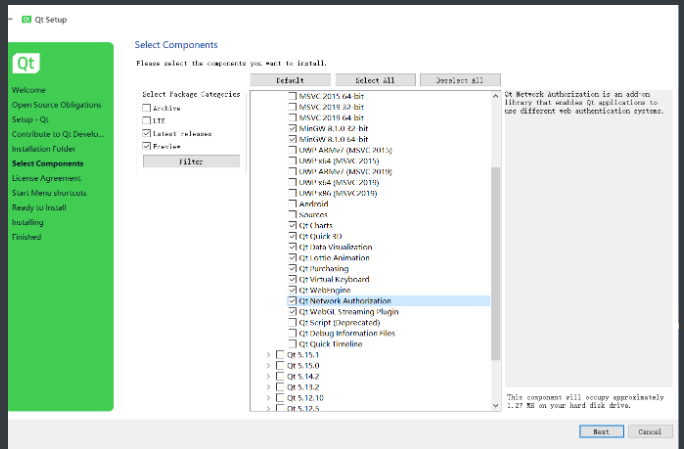Viewport: 684px width, 449px height.
Task: Expand the Qt 5.12.10 tree node
Action: (268, 398)
